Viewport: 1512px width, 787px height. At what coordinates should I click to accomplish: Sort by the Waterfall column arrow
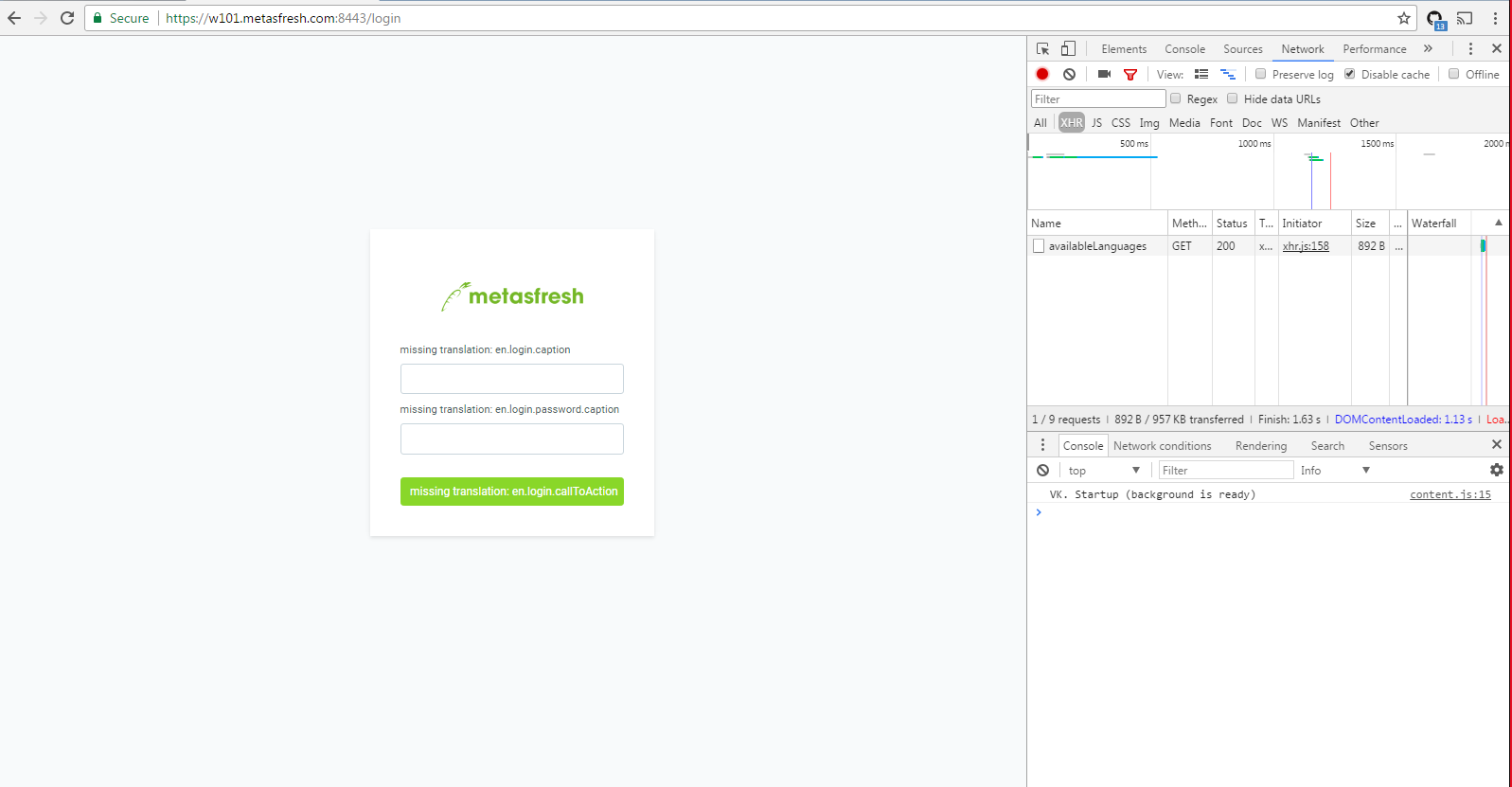pos(1499,223)
